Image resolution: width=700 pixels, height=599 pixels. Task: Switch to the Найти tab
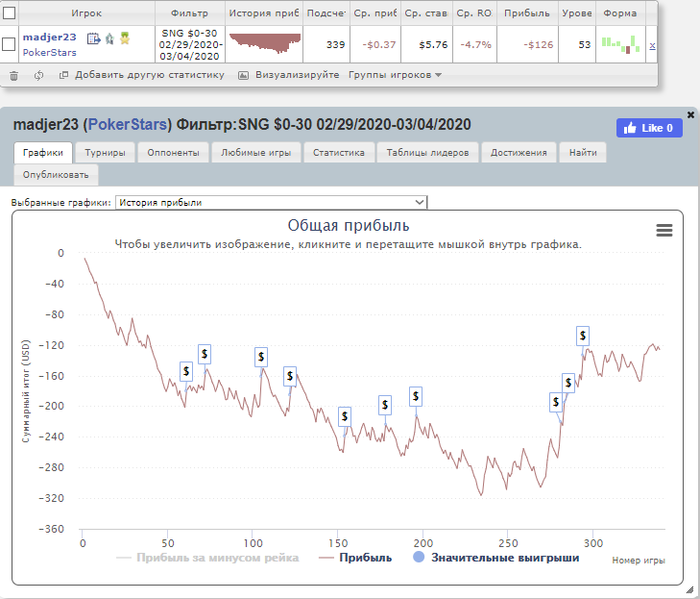[583, 153]
